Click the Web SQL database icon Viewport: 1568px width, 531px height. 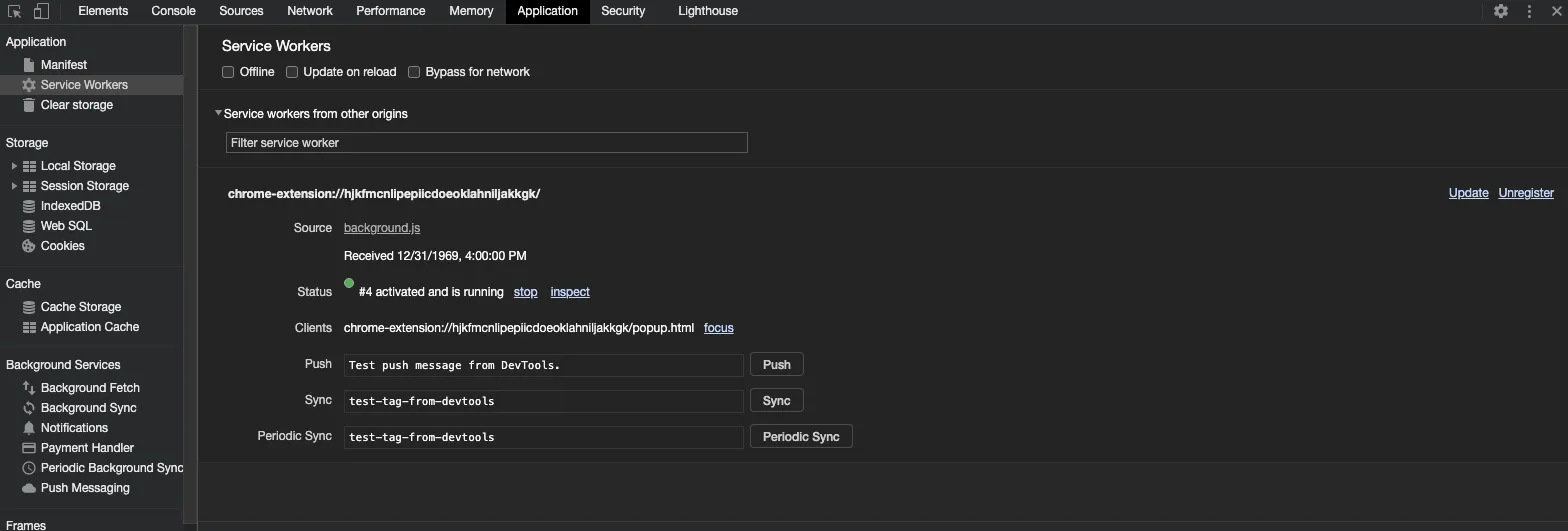29,226
